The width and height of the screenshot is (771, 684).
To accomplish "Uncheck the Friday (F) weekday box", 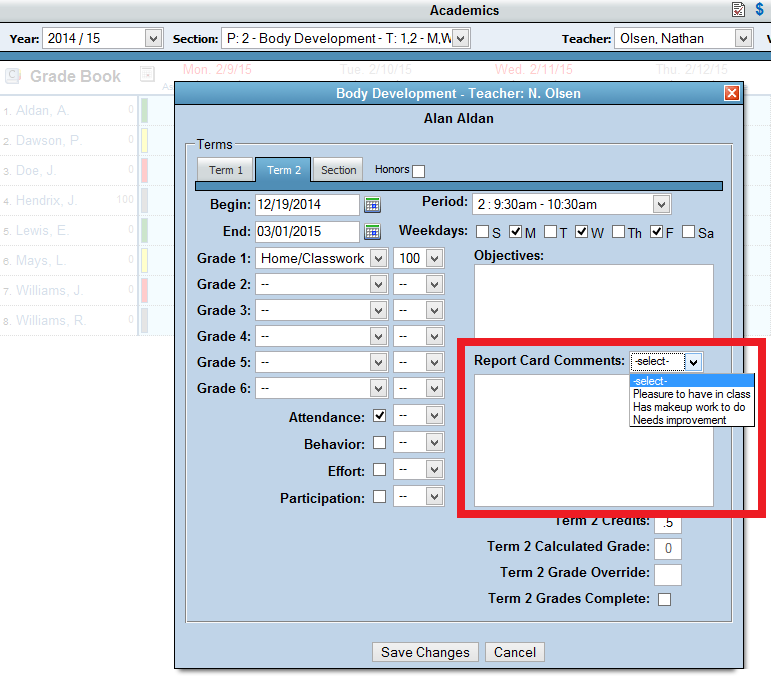I will pos(656,232).
